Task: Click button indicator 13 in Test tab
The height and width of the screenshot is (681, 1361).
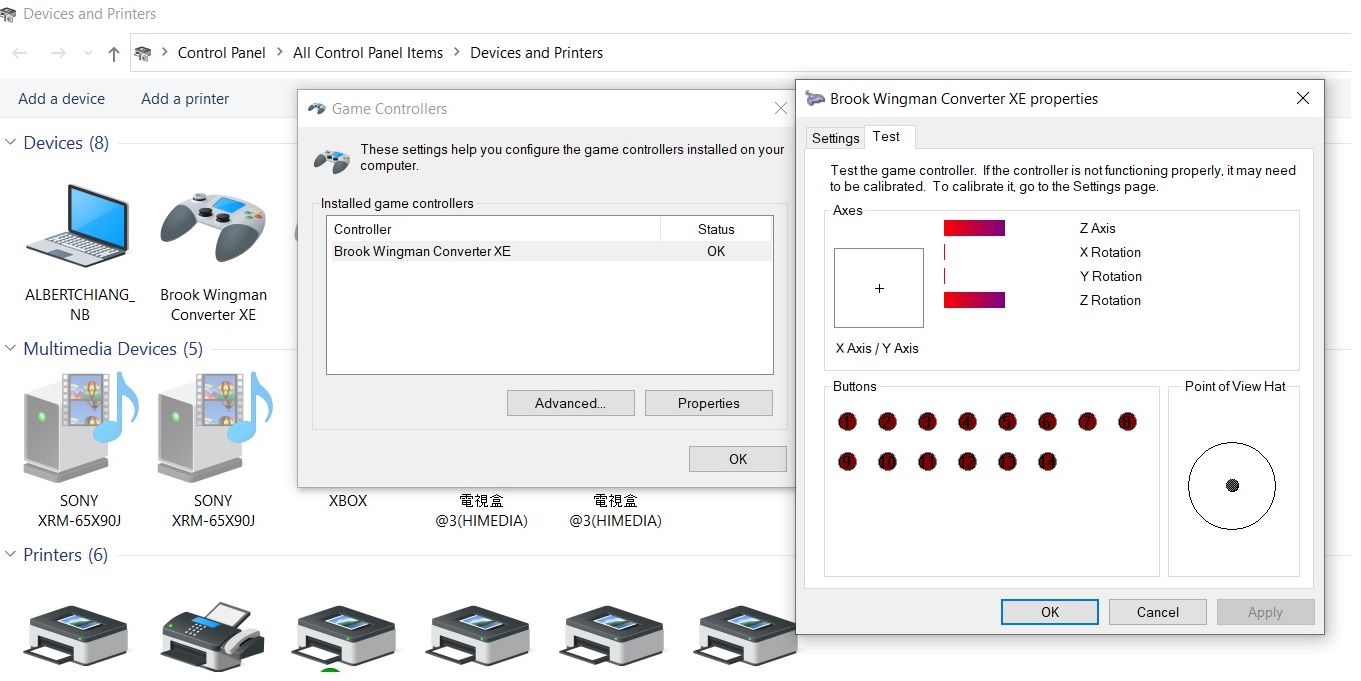Action: (x=1007, y=462)
